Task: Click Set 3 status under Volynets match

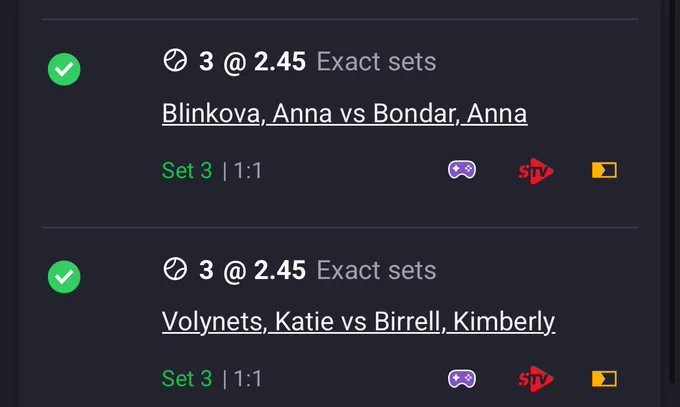Action: 187,379
